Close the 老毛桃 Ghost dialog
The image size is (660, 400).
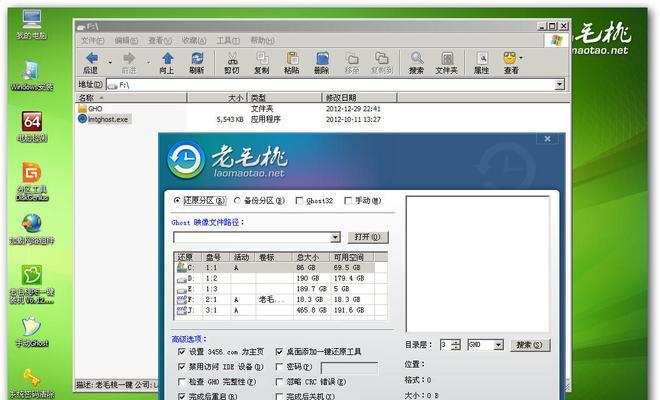(x=547, y=139)
